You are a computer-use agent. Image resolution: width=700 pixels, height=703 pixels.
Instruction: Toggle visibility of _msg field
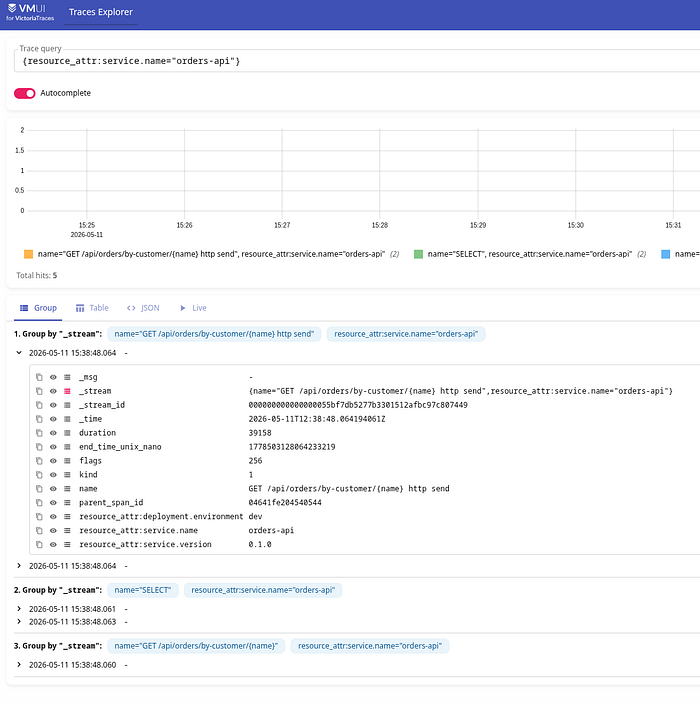[x=53, y=378]
